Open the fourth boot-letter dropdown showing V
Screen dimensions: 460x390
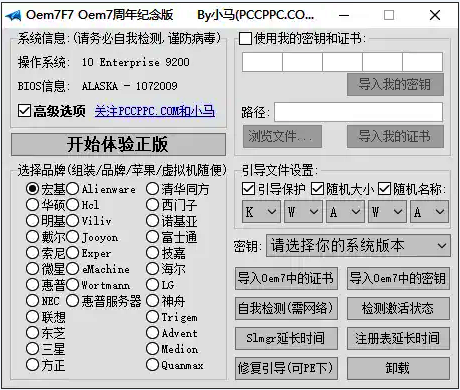(387, 212)
